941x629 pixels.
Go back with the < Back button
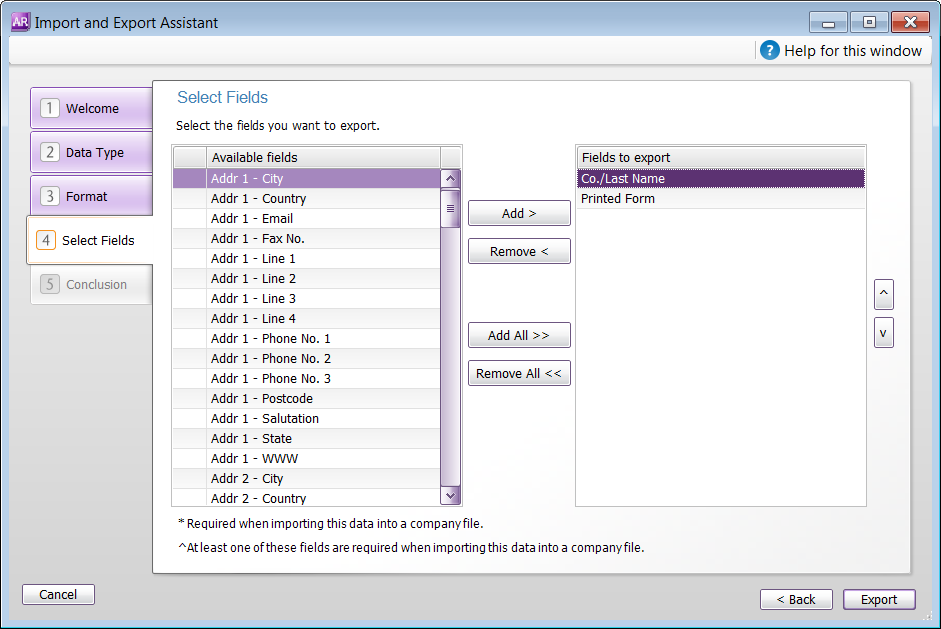coord(796,599)
